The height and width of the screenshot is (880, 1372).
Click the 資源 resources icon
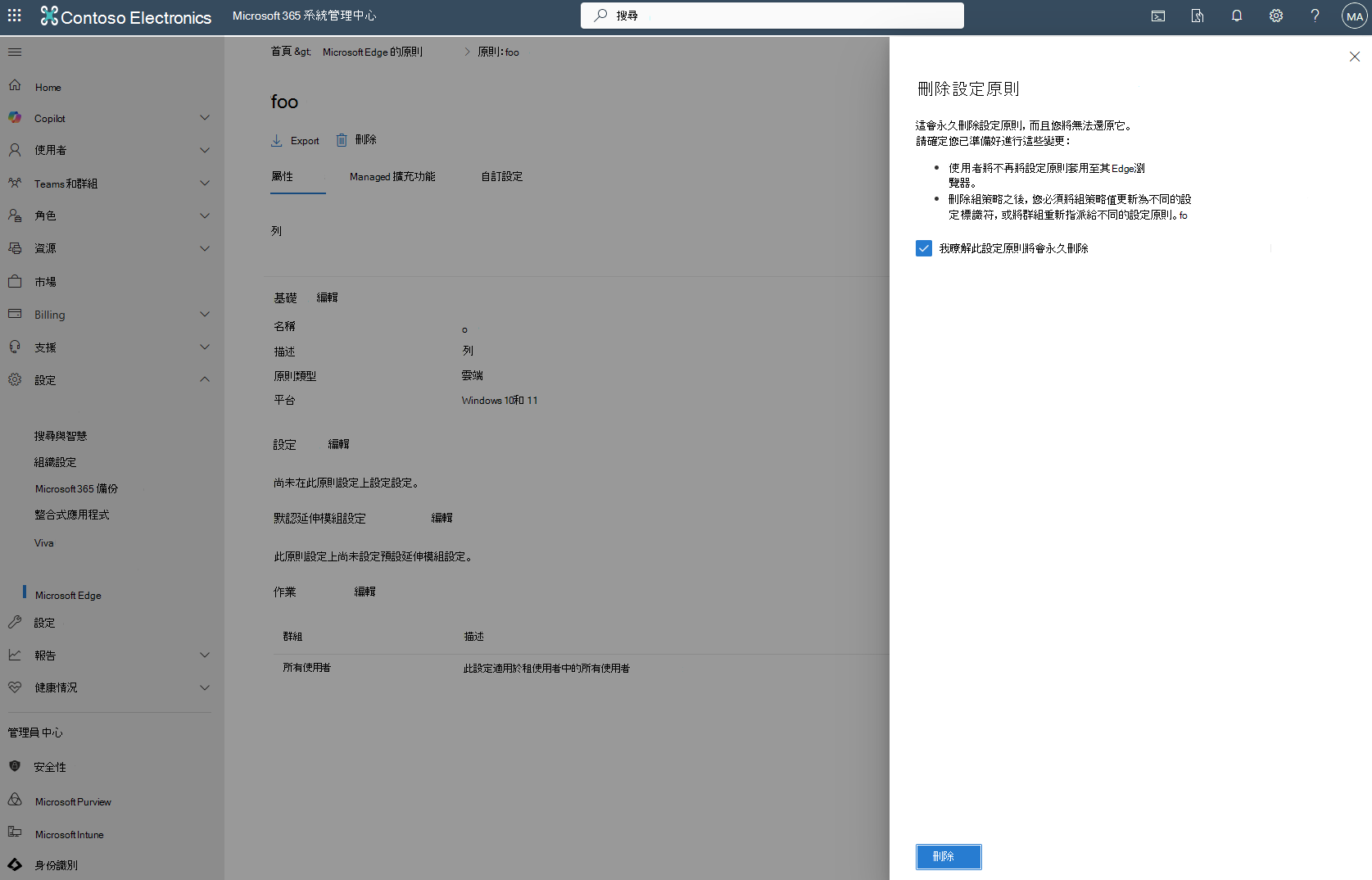tap(15, 247)
